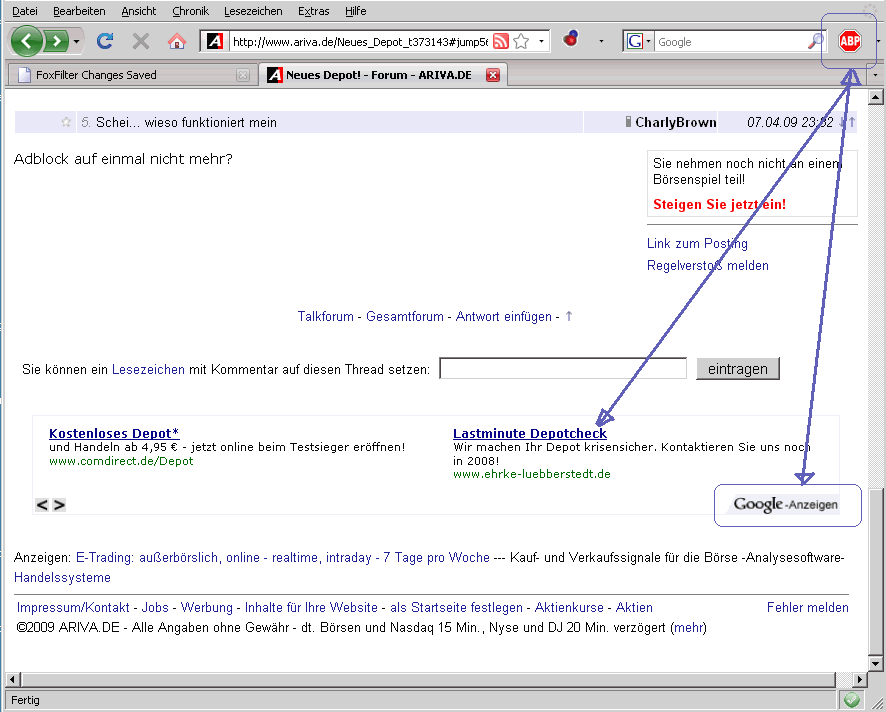Open the Extras menu

pos(313,11)
